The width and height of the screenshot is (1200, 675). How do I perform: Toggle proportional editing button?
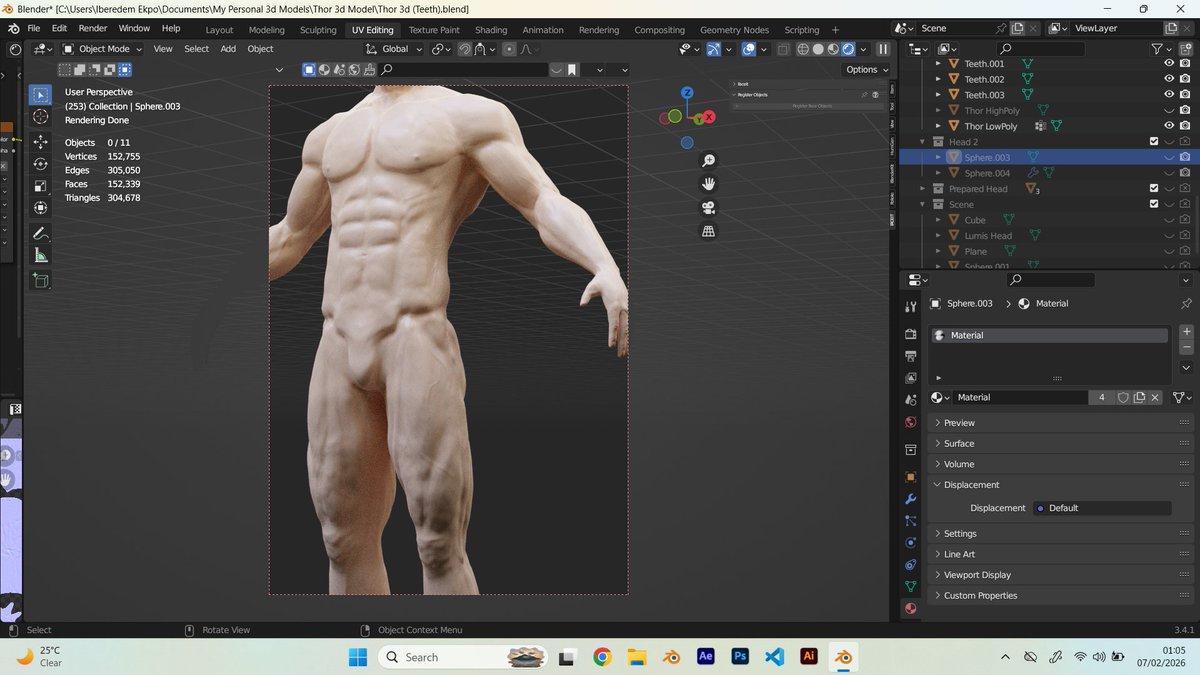coord(509,48)
